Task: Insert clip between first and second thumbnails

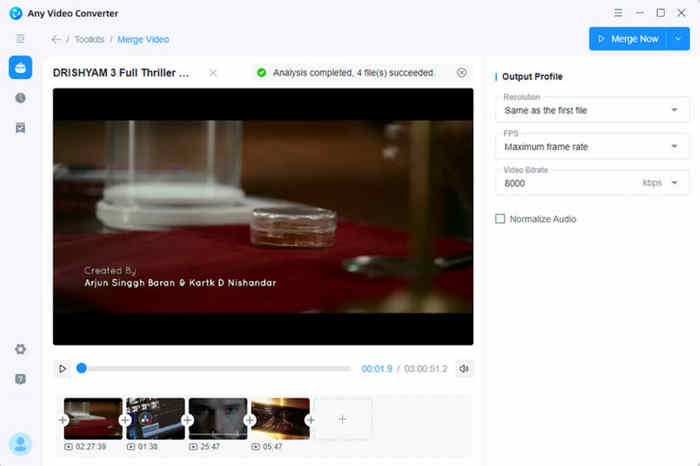Action: coord(125,420)
